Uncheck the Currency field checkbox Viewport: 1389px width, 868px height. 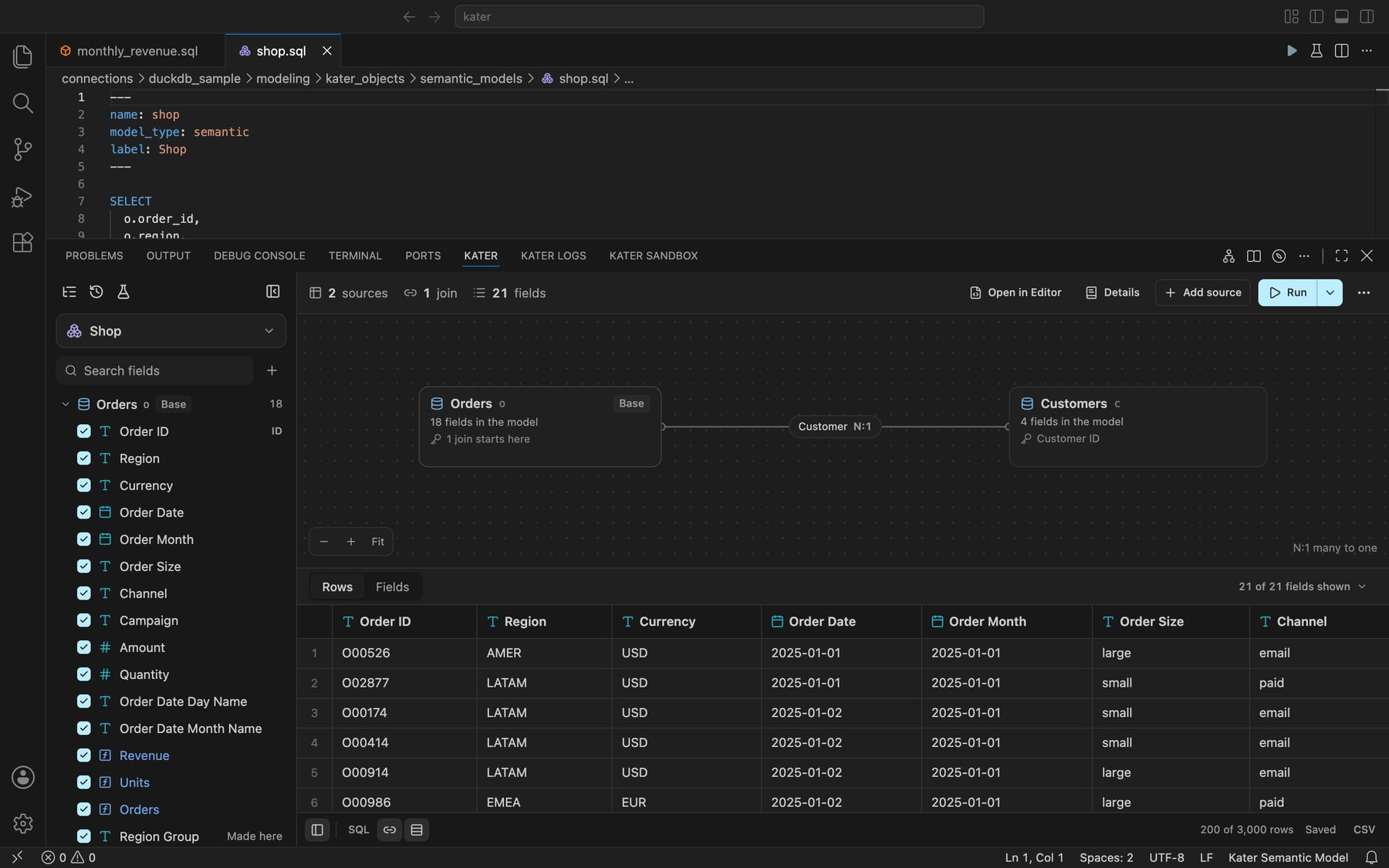click(x=84, y=485)
